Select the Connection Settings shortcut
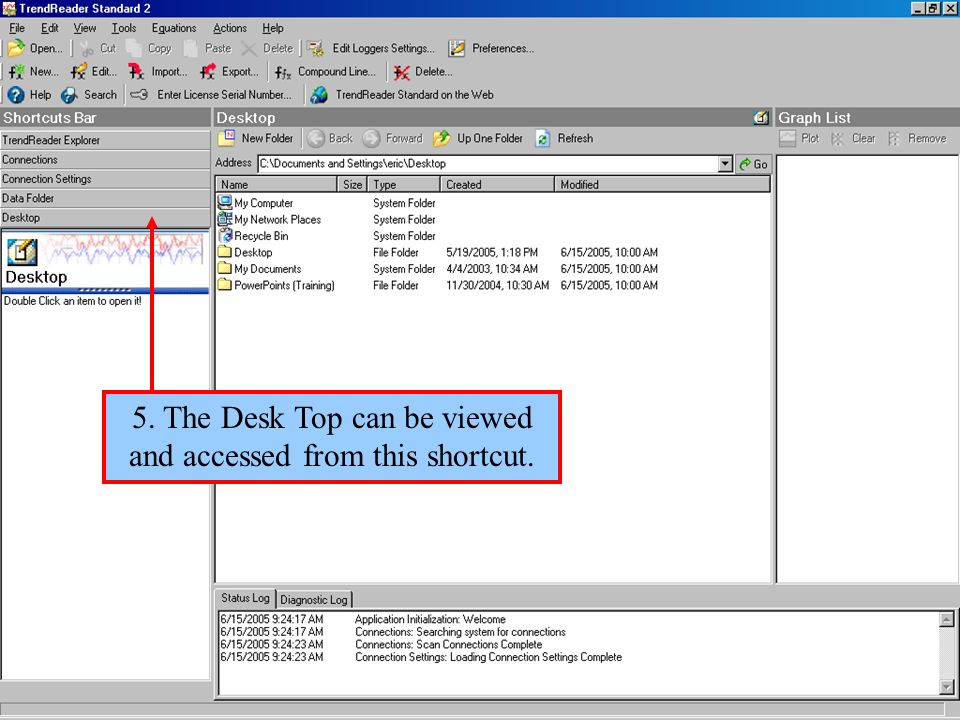Screen dimensions: 960x720 click(x=105, y=179)
